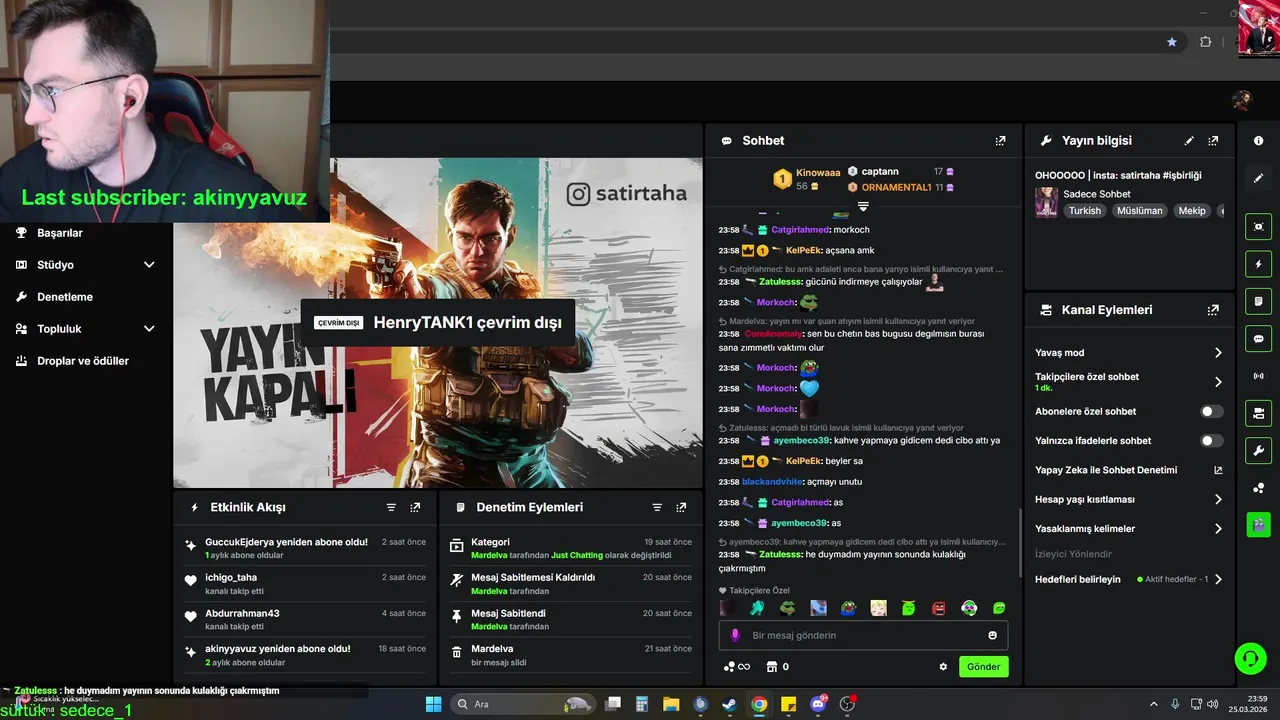Expand Hesap yaşı kısıtlaması settings

[x=1218, y=499]
